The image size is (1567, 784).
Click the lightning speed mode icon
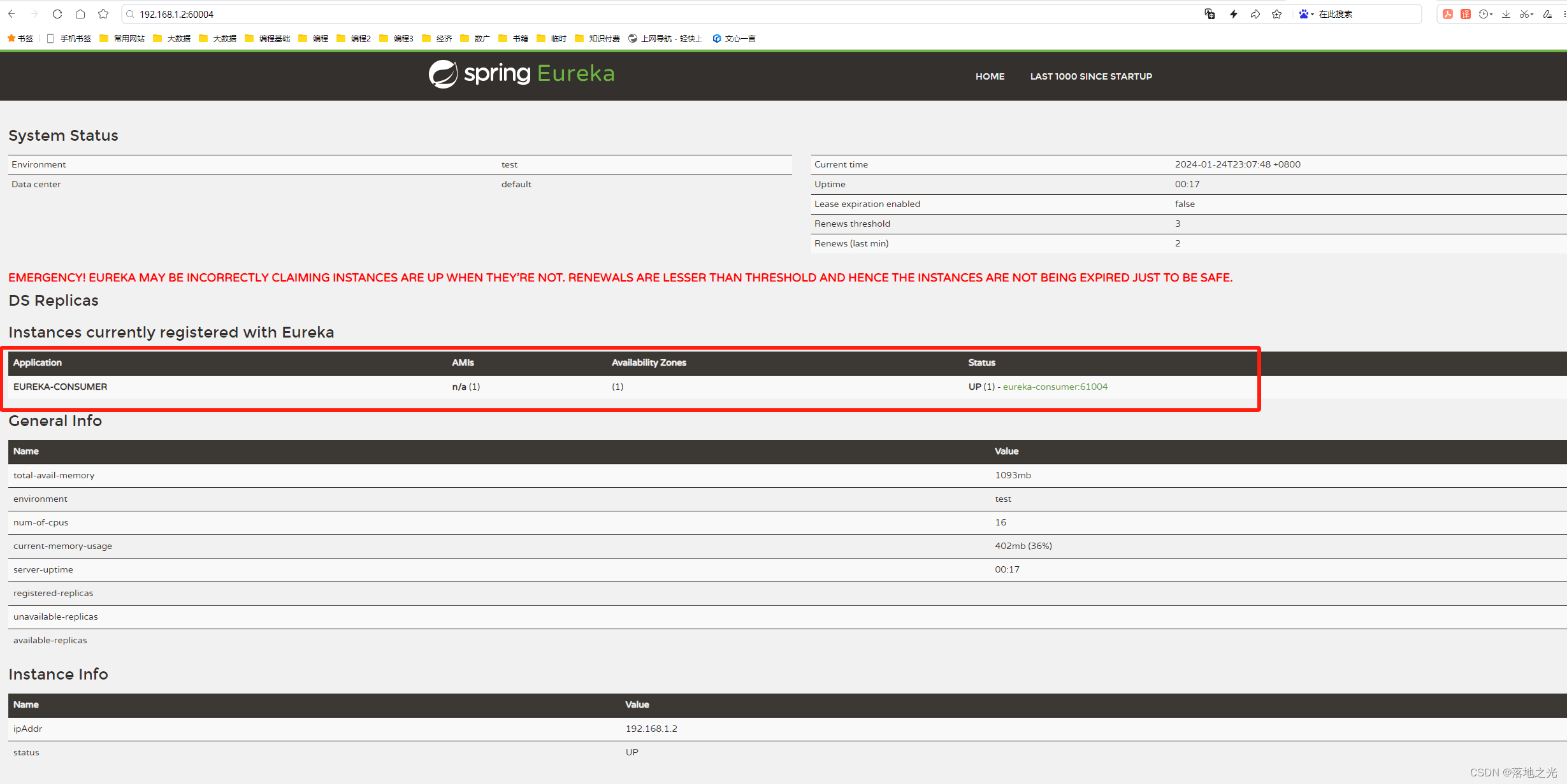click(1234, 14)
